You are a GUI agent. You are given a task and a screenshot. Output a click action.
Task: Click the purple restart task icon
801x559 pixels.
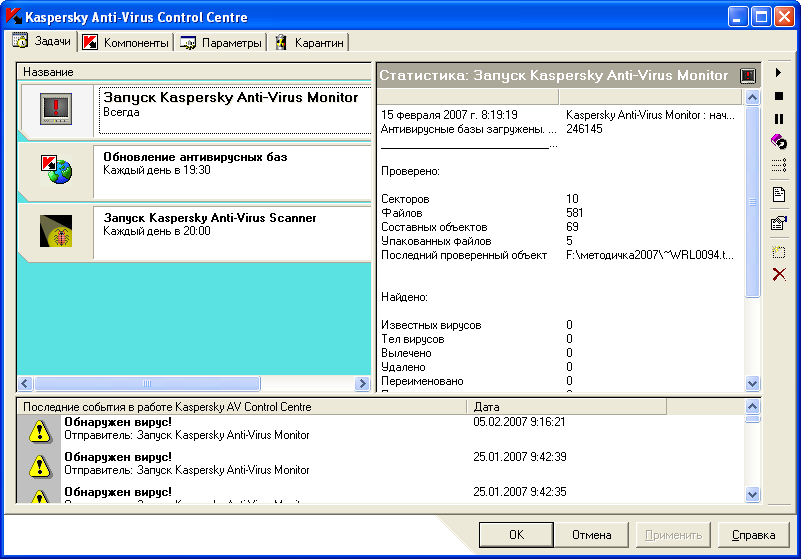[x=779, y=142]
